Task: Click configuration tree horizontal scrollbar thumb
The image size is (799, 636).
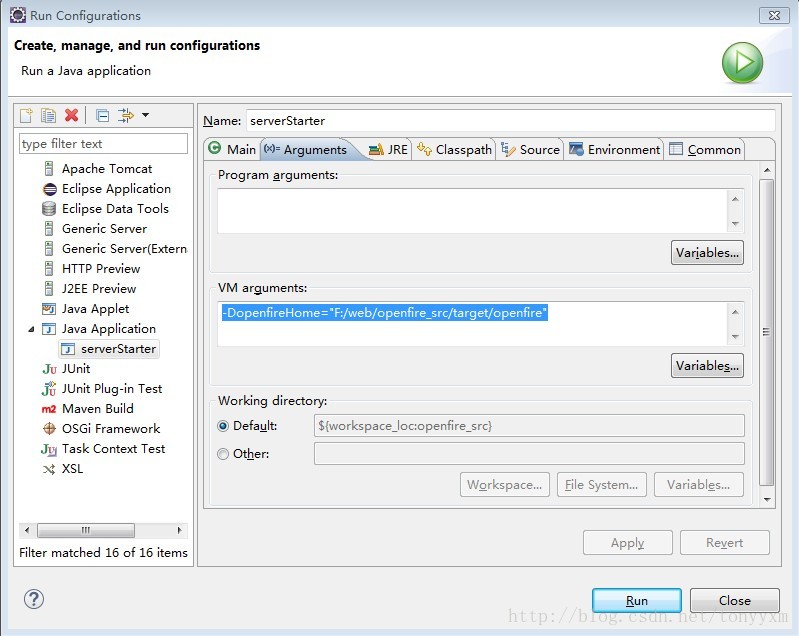Action: pos(86,530)
